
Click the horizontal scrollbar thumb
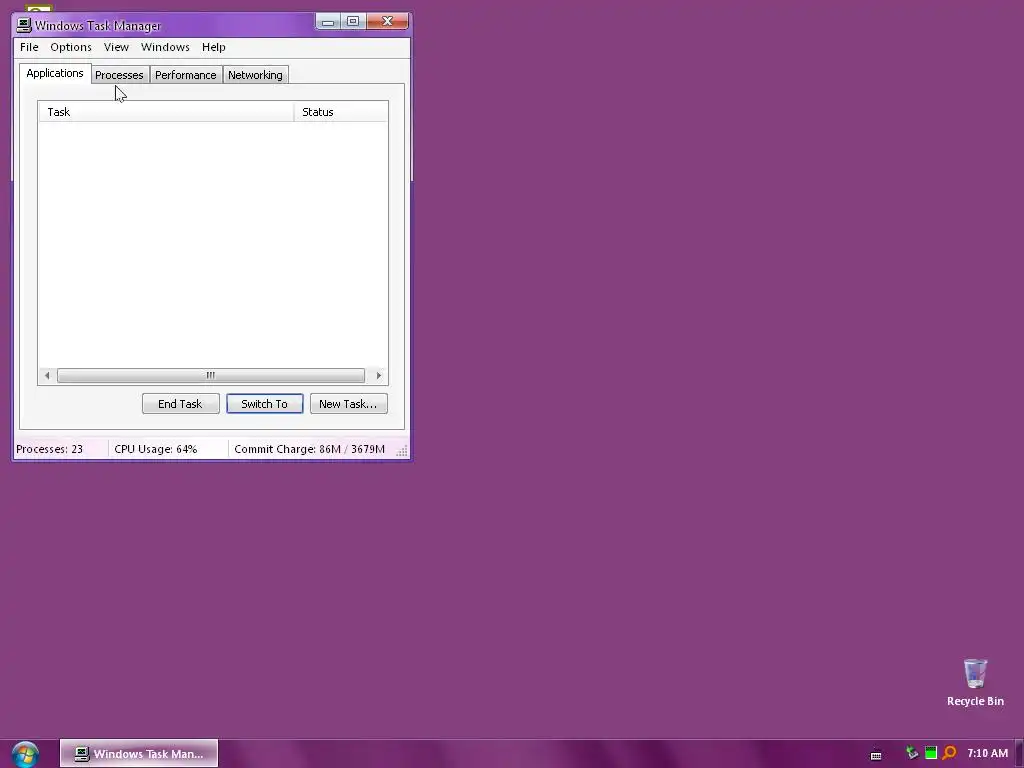pos(210,376)
